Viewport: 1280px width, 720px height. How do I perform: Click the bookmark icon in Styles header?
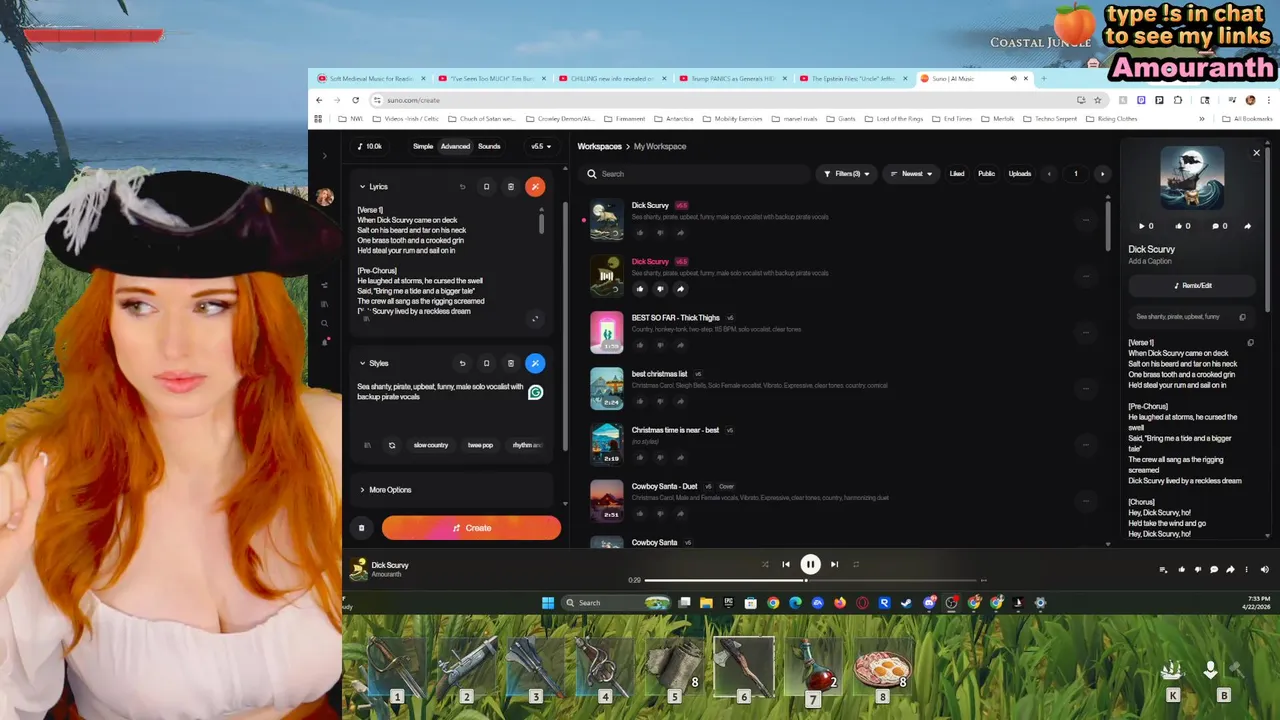coord(486,363)
